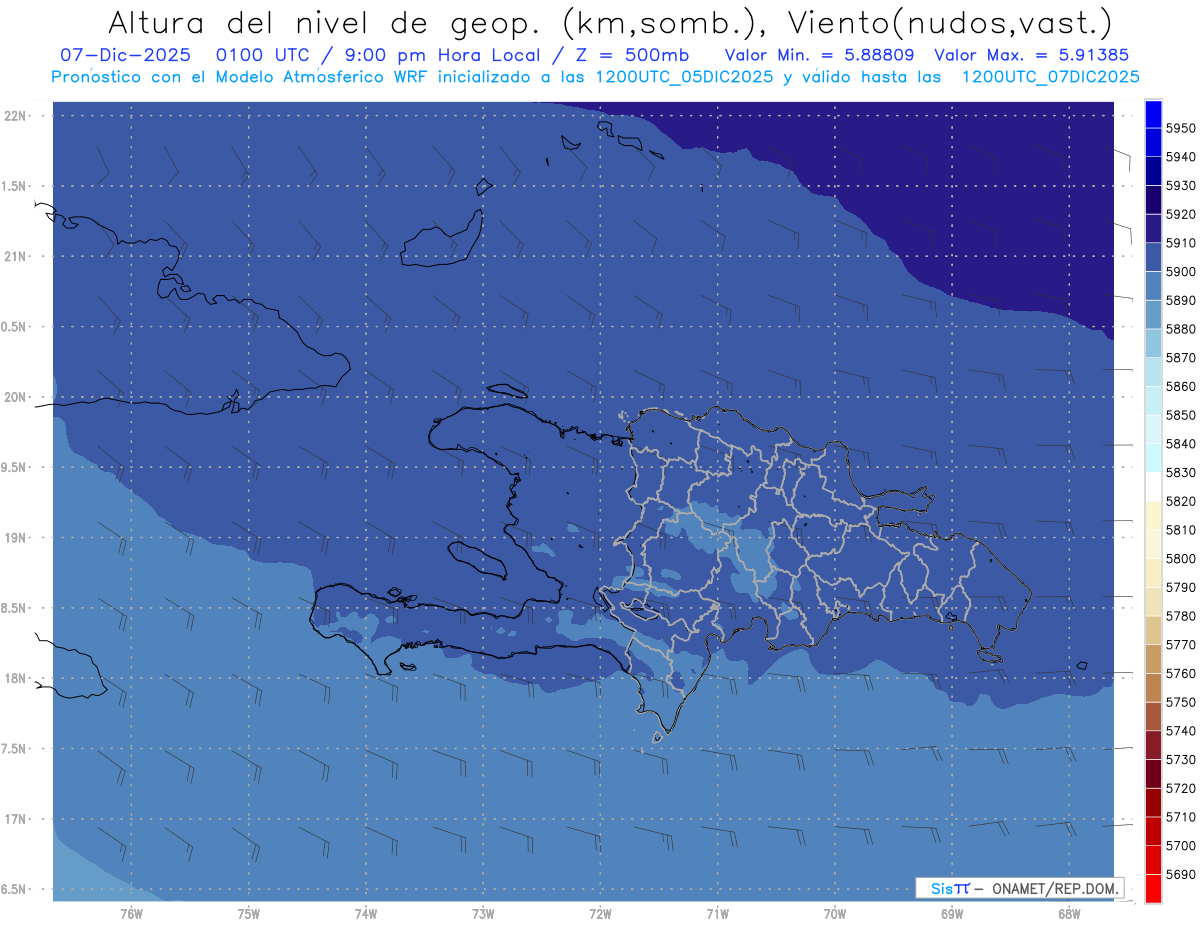Click legend value 5880

[1180, 329]
